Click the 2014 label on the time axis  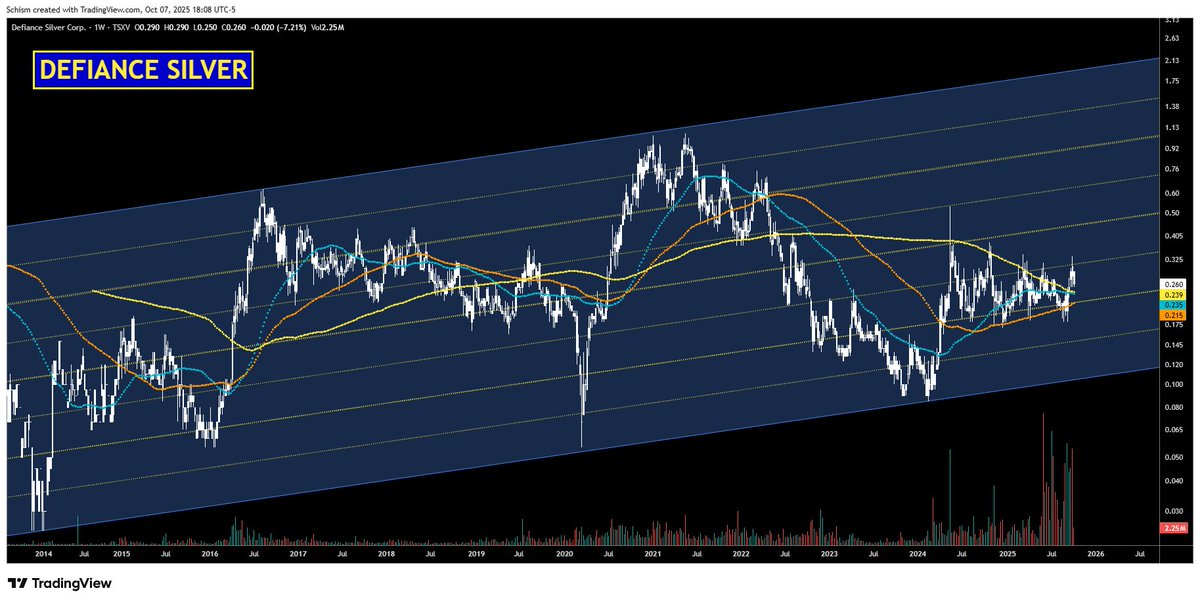pyautogui.click(x=44, y=552)
